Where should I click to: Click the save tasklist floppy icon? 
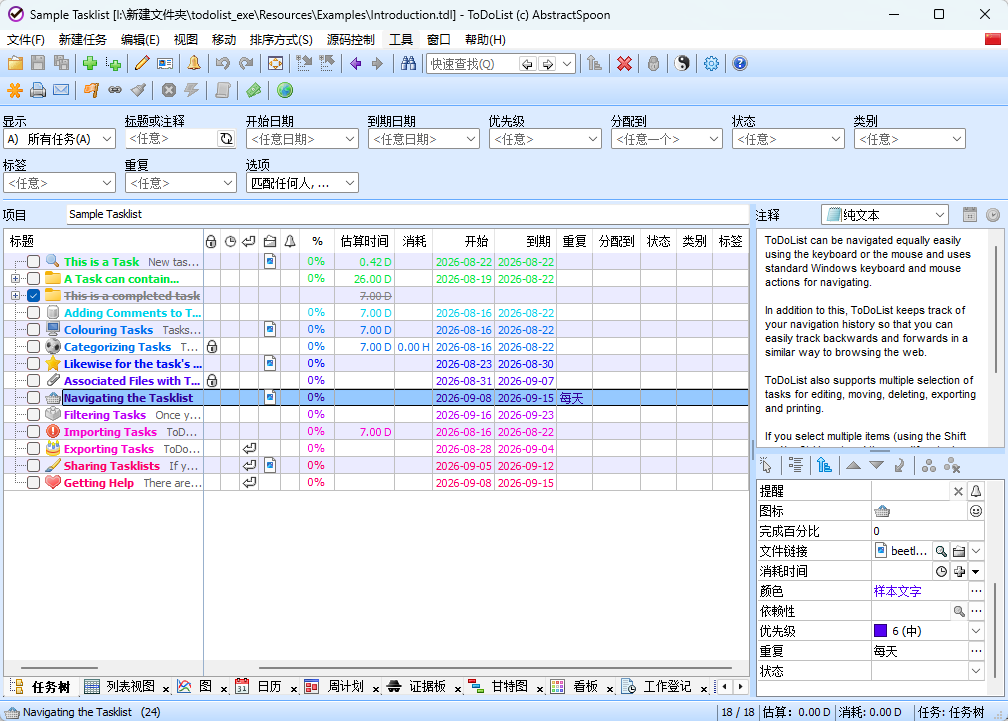coord(38,64)
